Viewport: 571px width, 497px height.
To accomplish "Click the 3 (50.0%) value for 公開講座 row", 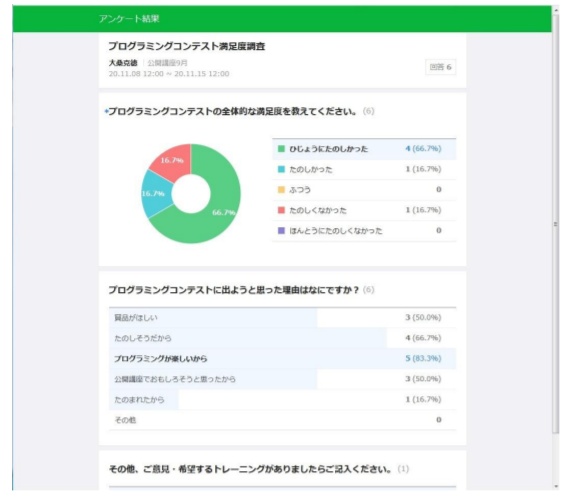I will (423, 379).
